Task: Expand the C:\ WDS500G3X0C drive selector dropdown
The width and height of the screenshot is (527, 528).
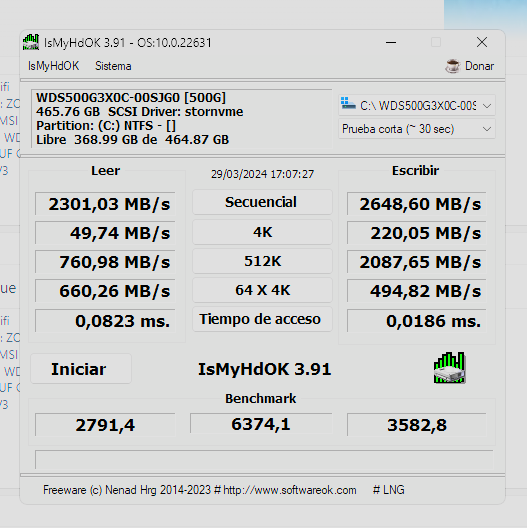Action: [417, 106]
